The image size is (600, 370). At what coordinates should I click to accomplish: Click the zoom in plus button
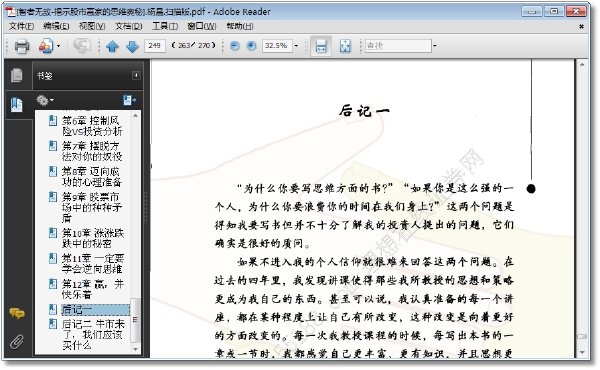coord(251,46)
